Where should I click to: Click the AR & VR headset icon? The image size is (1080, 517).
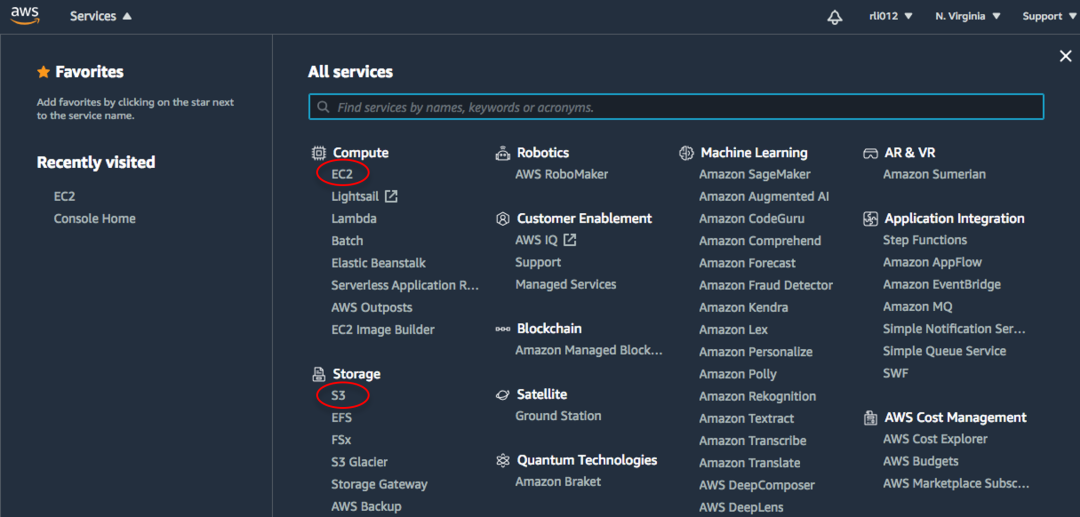coord(871,153)
